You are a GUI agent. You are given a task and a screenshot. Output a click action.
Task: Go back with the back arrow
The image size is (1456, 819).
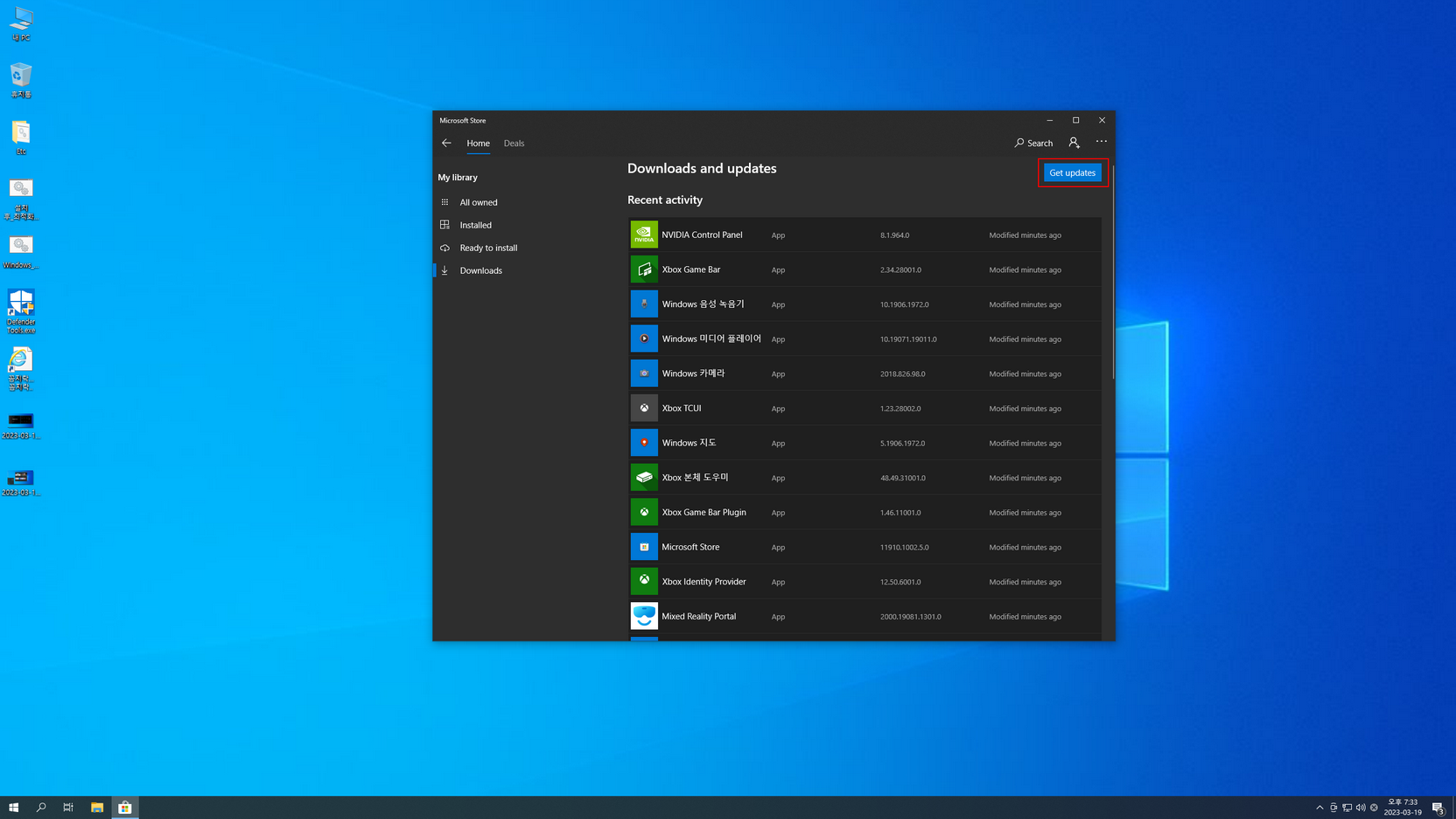point(446,143)
